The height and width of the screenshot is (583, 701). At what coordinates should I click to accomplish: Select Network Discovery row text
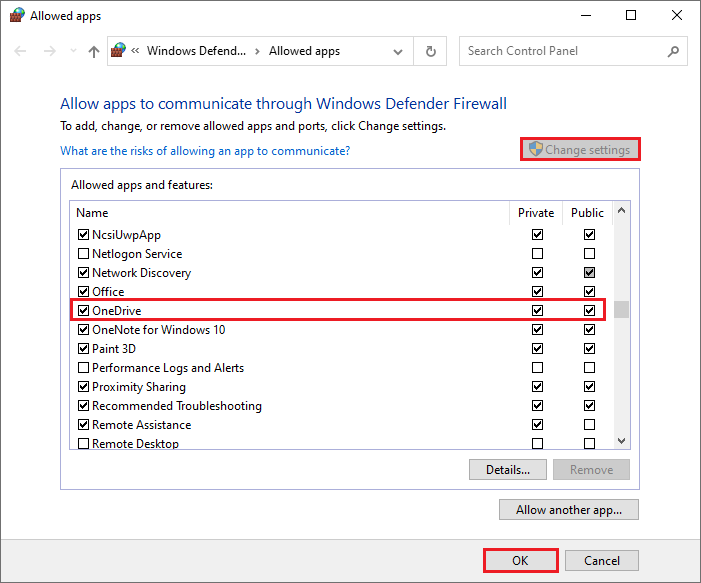click(x=141, y=273)
